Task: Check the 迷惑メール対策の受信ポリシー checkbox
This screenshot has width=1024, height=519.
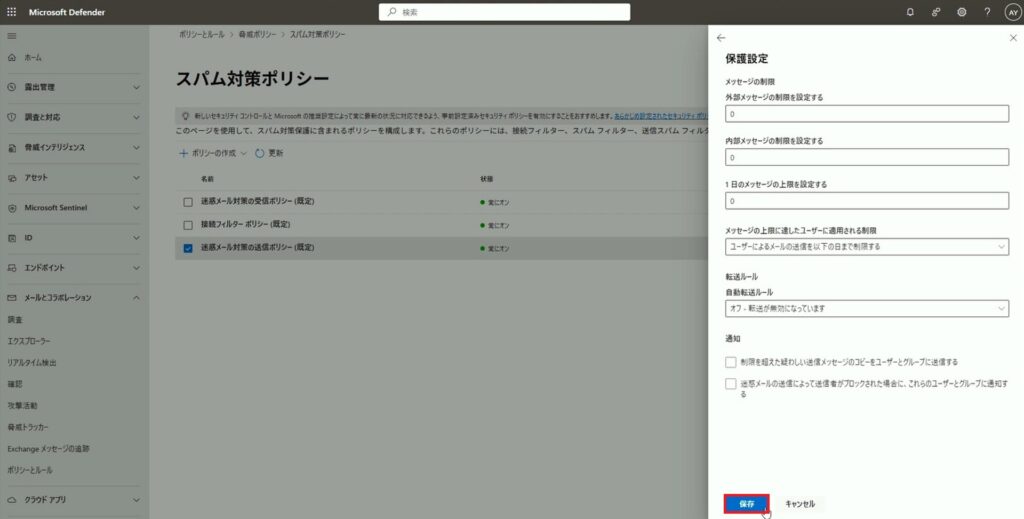Action: click(x=188, y=201)
